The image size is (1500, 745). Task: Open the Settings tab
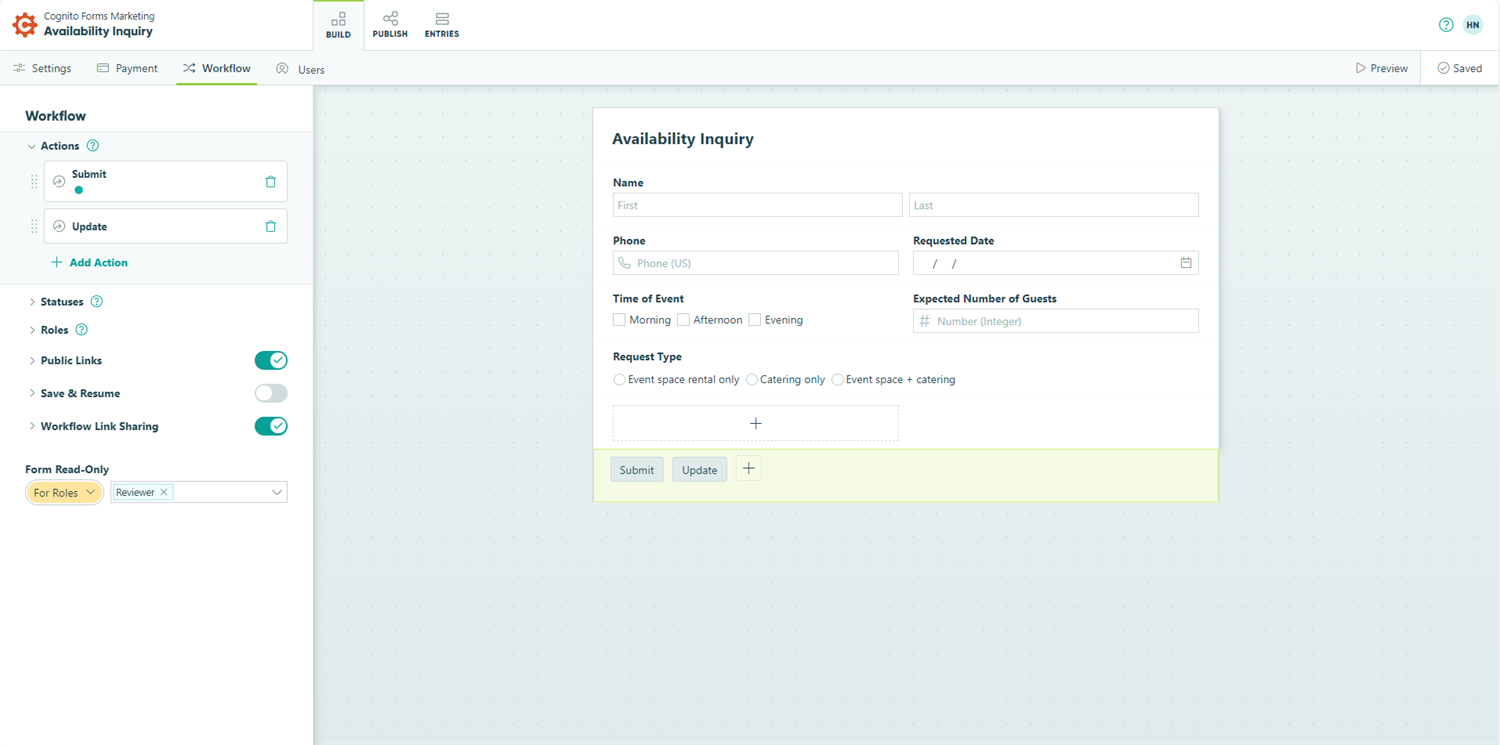coord(42,68)
